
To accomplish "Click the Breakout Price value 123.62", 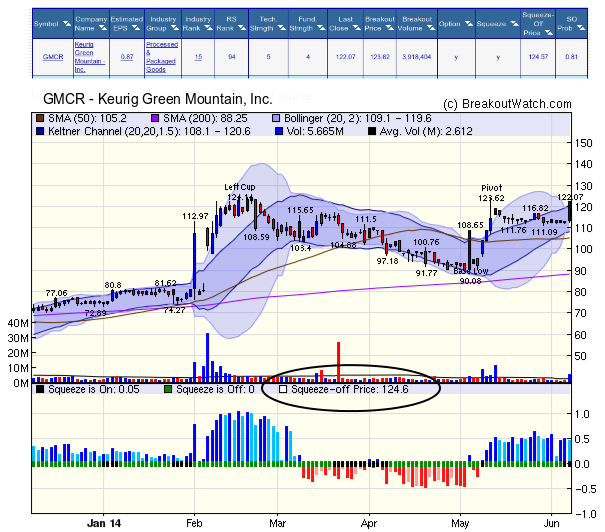I will tap(380, 57).
